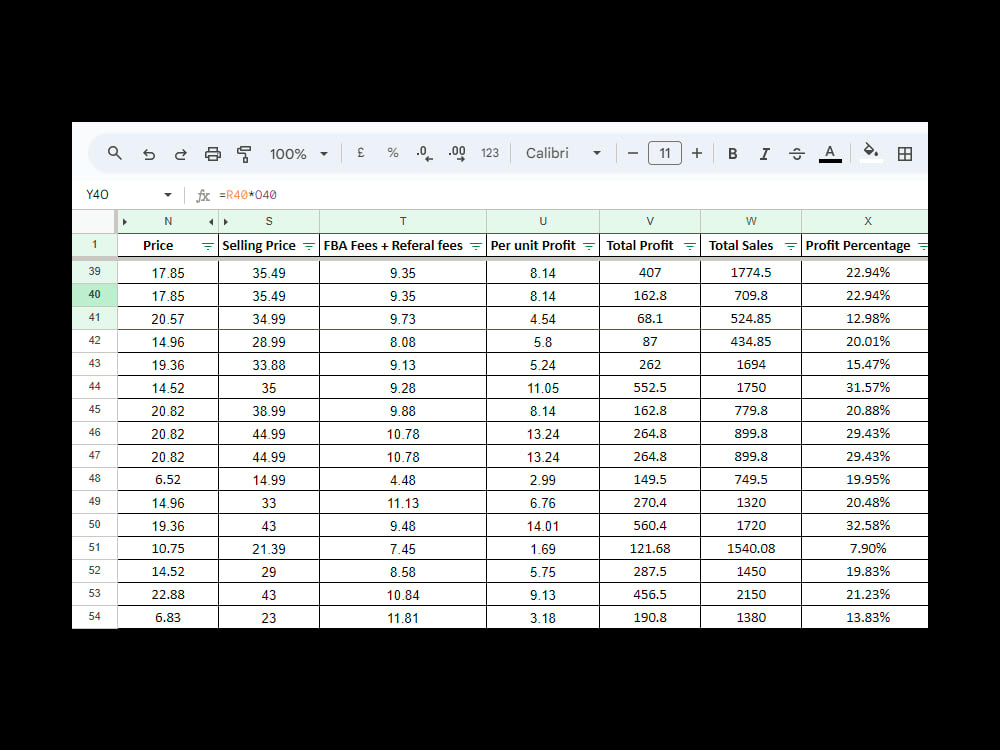Image resolution: width=1000 pixels, height=750 pixels.
Task: Toggle strikethrough formatting
Action: [797, 154]
